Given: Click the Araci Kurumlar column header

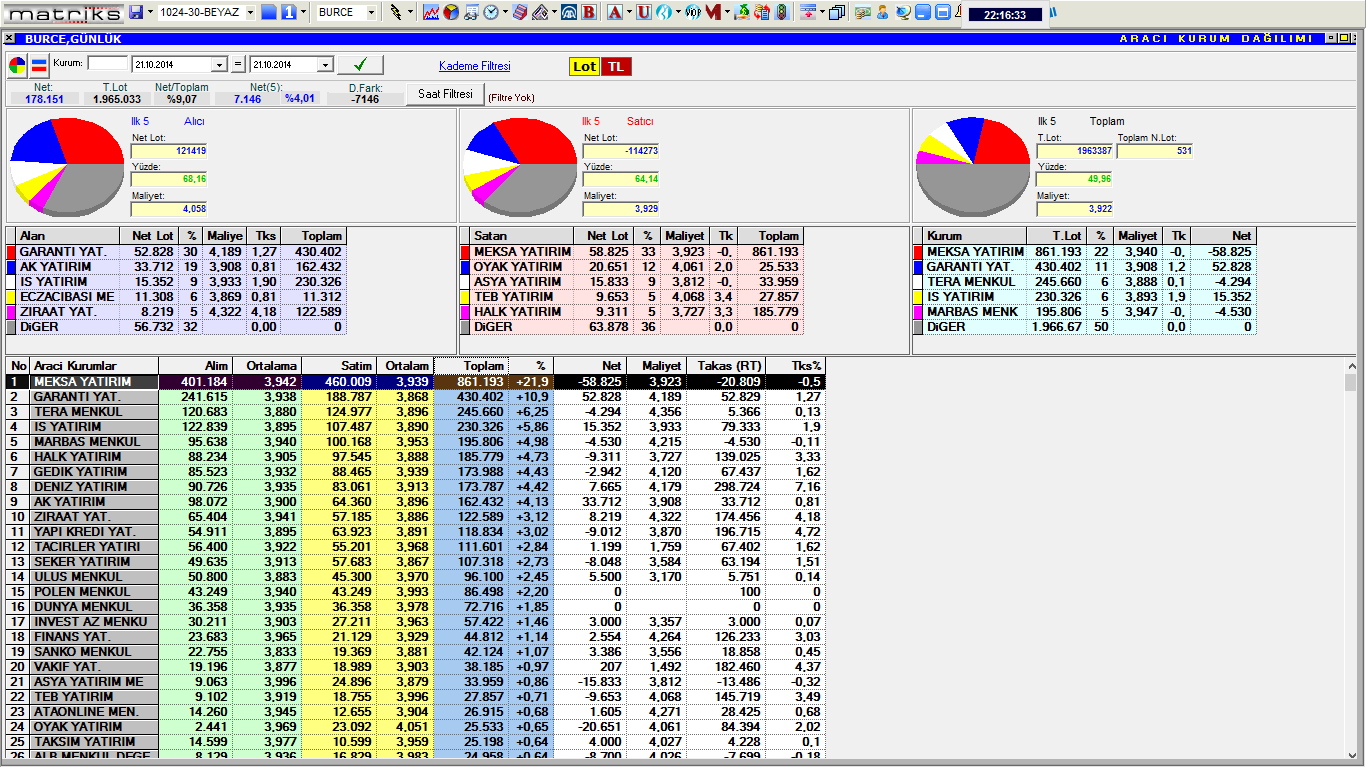Looking at the screenshot, I should pyautogui.click(x=94, y=366).
